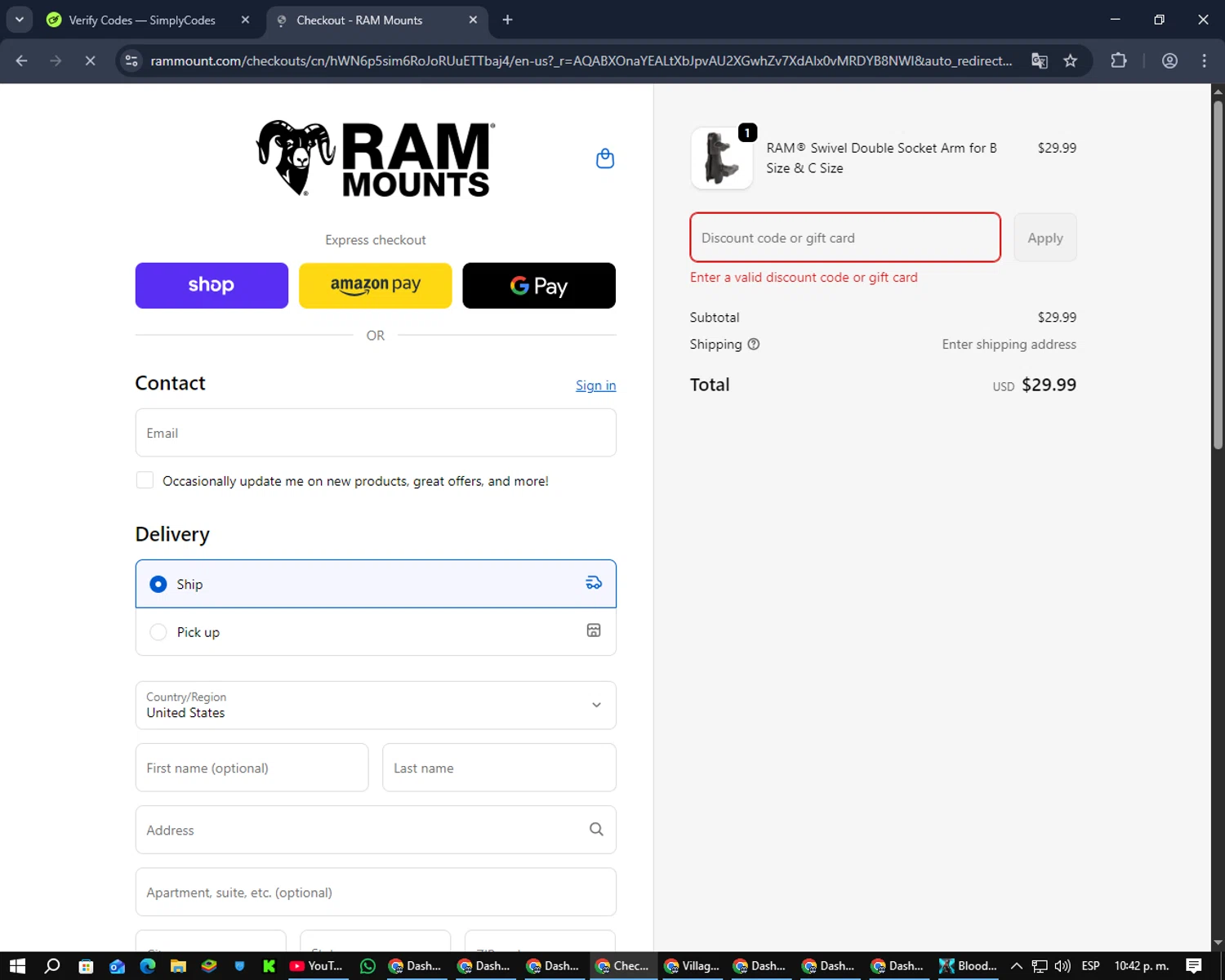Pay with Google Pay

[539, 285]
